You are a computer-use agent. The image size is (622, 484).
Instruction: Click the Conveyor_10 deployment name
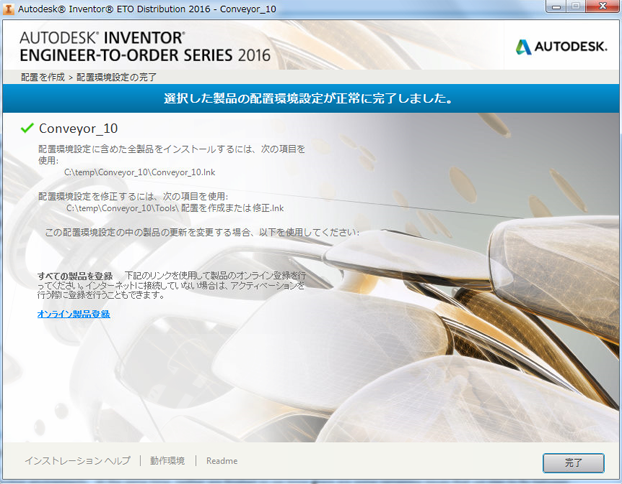tap(78, 128)
